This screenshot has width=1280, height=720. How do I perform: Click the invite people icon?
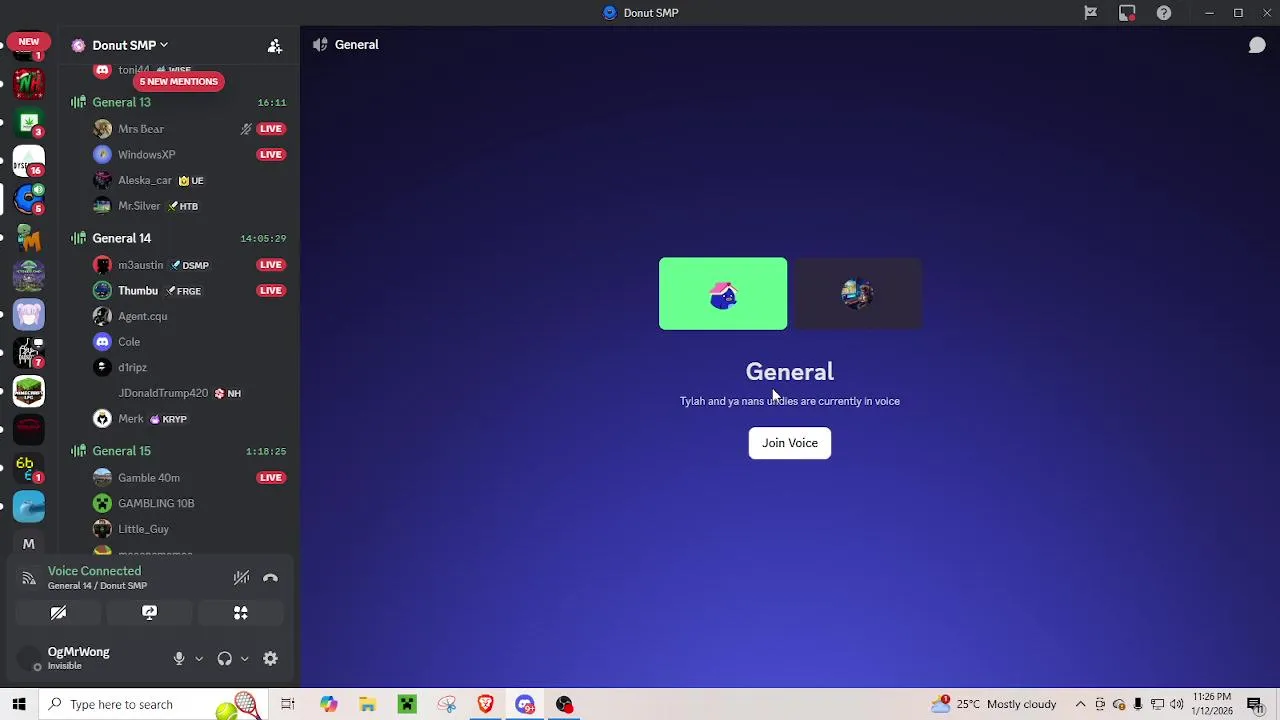pos(275,46)
